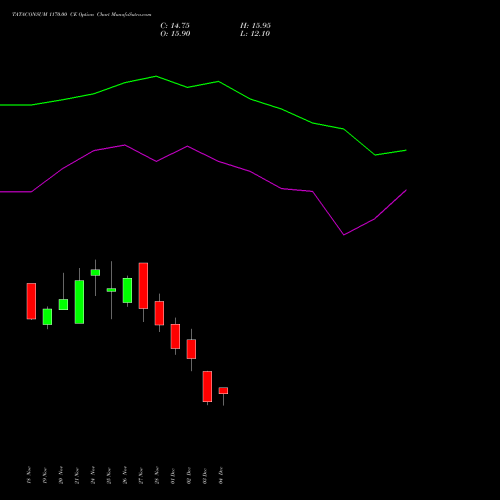This screenshot has width=500, height=500.
Task: Click the red candle for 03 Dec
Action: click(207, 386)
